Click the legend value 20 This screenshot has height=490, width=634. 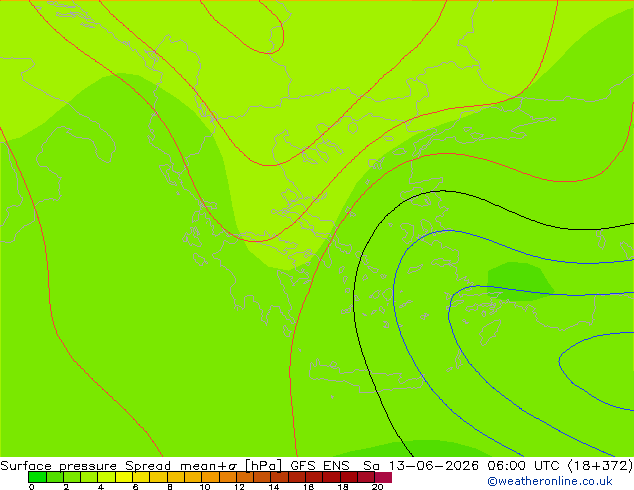click(x=378, y=487)
